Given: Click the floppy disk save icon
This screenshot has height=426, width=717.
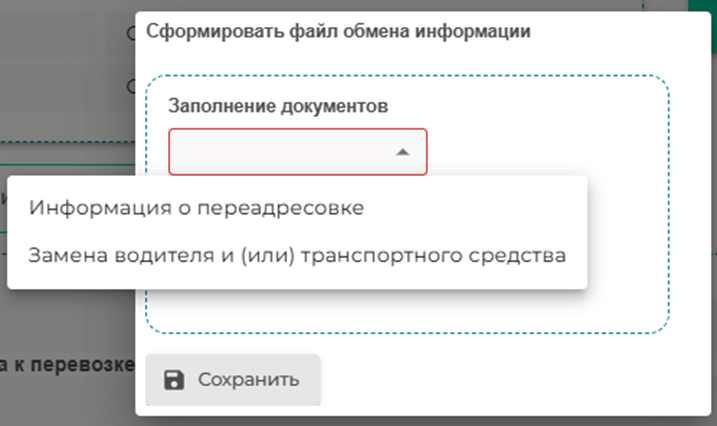Looking at the screenshot, I should click(x=173, y=380).
